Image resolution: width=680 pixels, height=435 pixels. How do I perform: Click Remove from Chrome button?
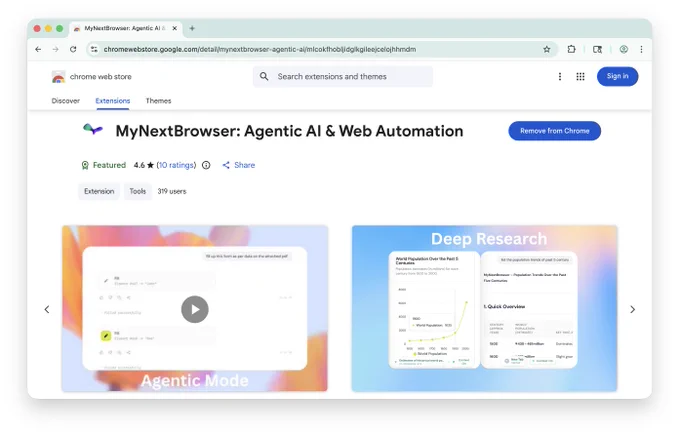pos(555,131)
